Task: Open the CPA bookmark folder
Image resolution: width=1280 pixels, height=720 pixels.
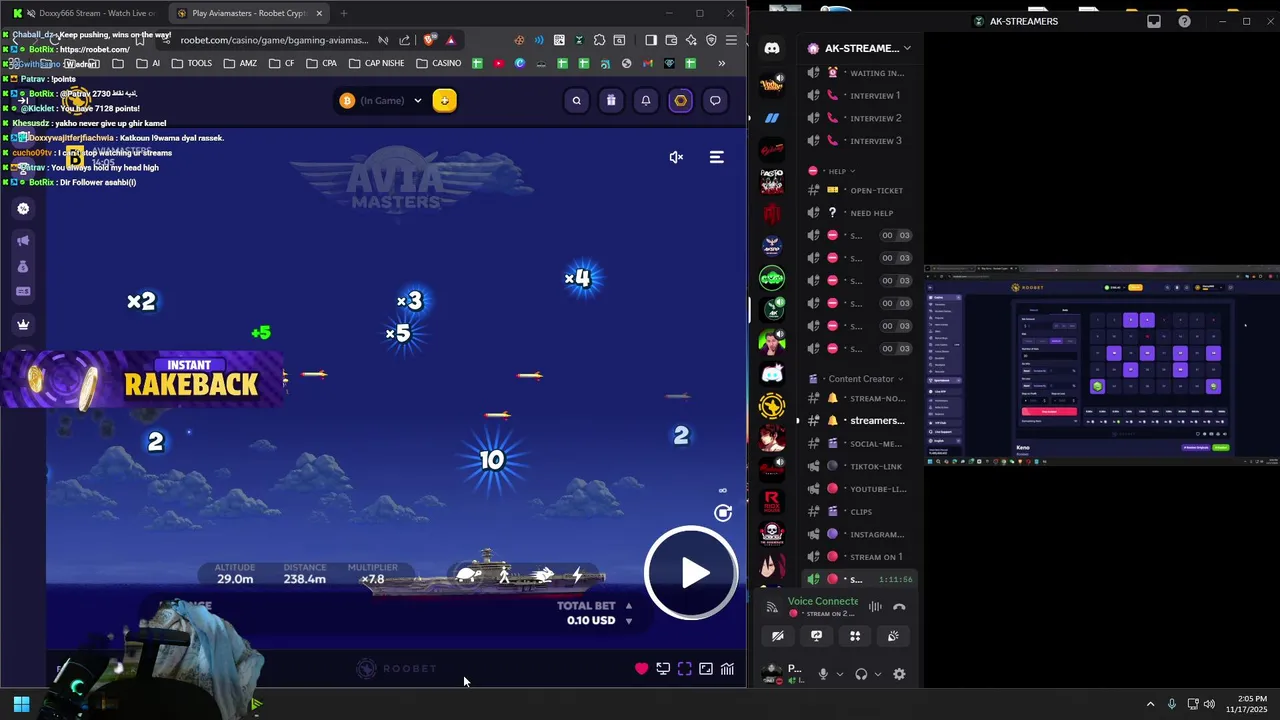Action: click(x=321, y=63)
